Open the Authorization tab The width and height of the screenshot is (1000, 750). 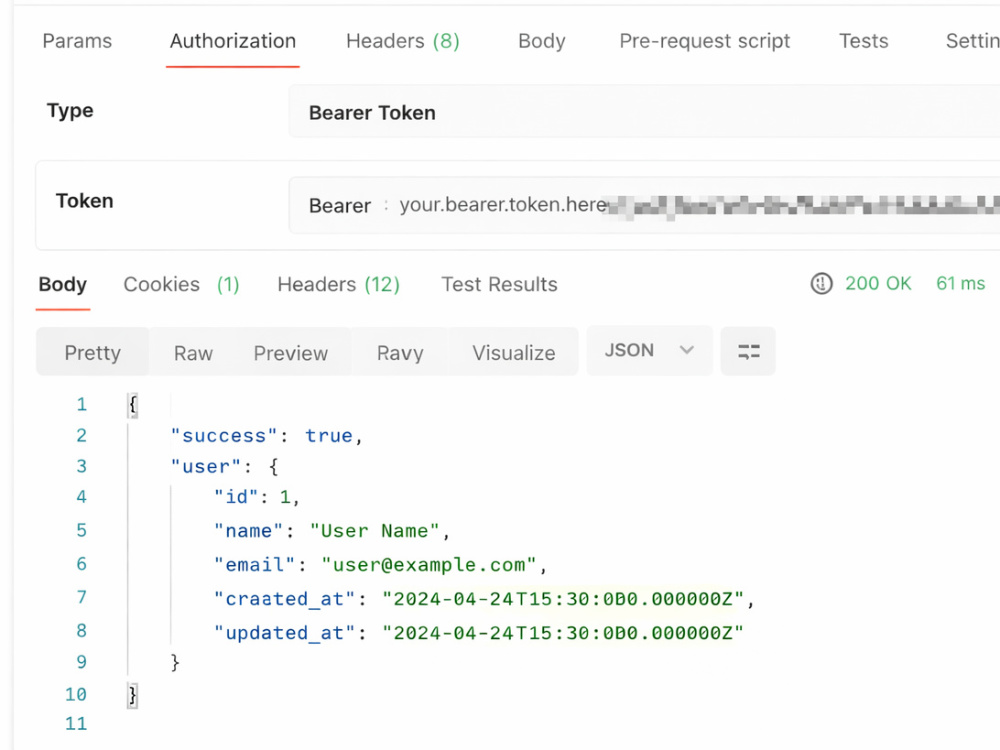click(233, 41)
